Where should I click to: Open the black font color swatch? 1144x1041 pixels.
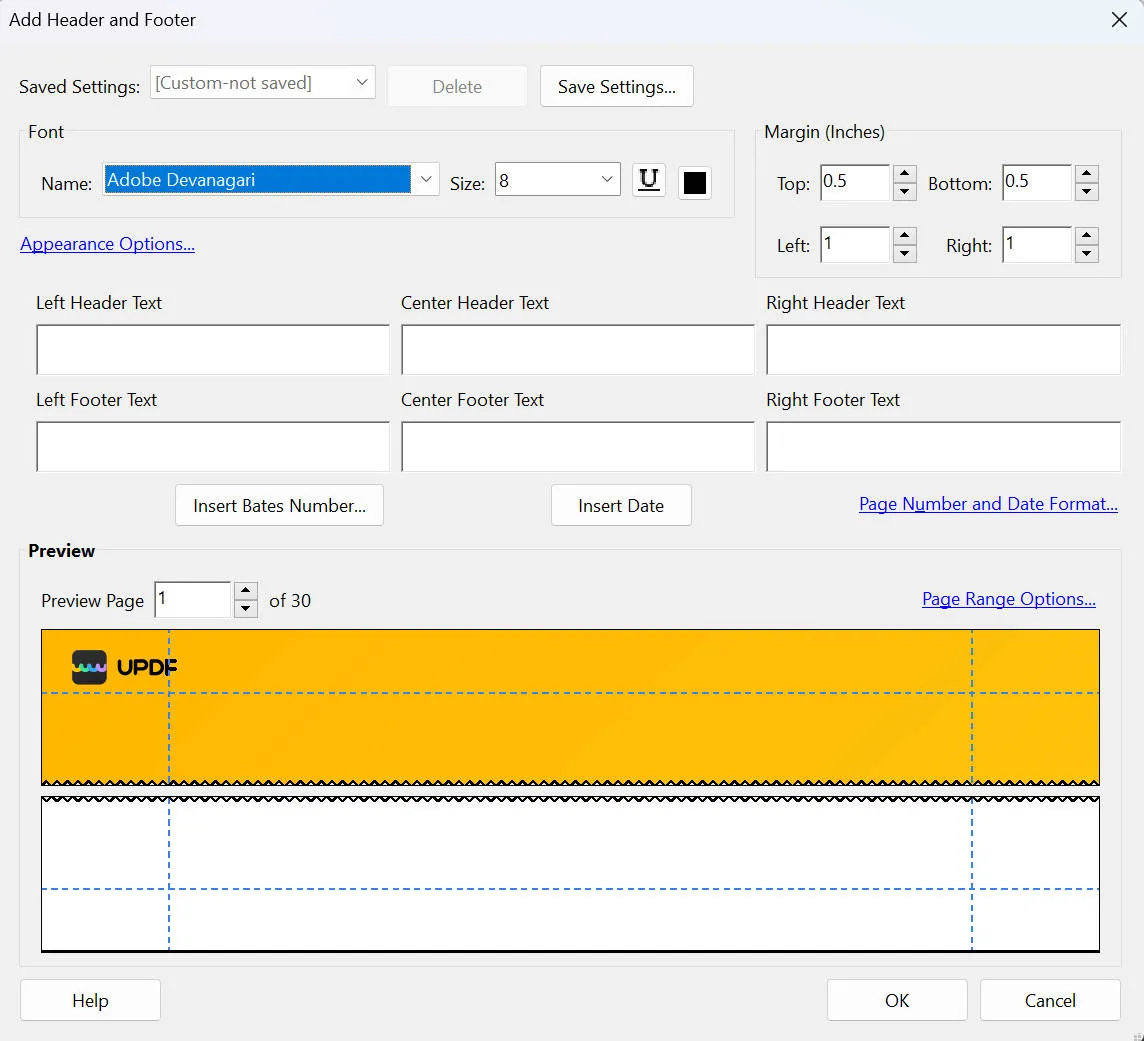[694, 183]
